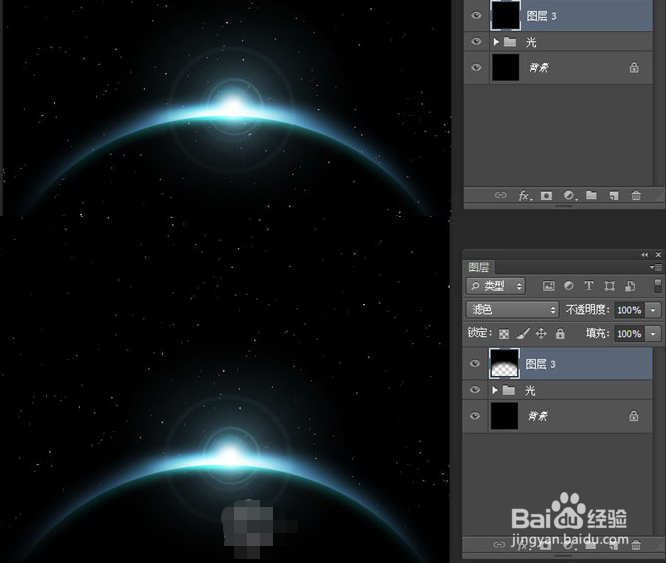Add layer mask using upper panel's mask icon
Viewport: 666px width, 563px height.
(546, 196)
